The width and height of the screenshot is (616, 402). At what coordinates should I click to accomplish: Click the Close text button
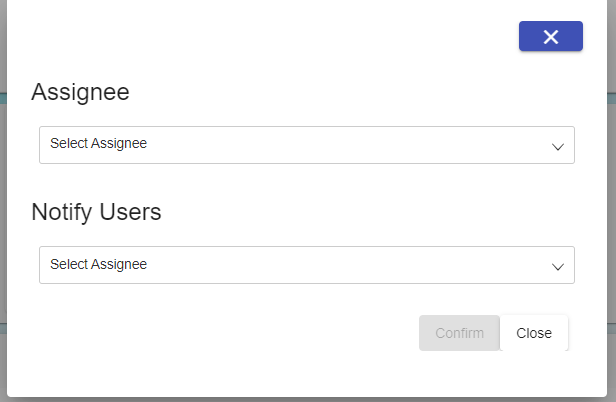(x=534, y=333)
